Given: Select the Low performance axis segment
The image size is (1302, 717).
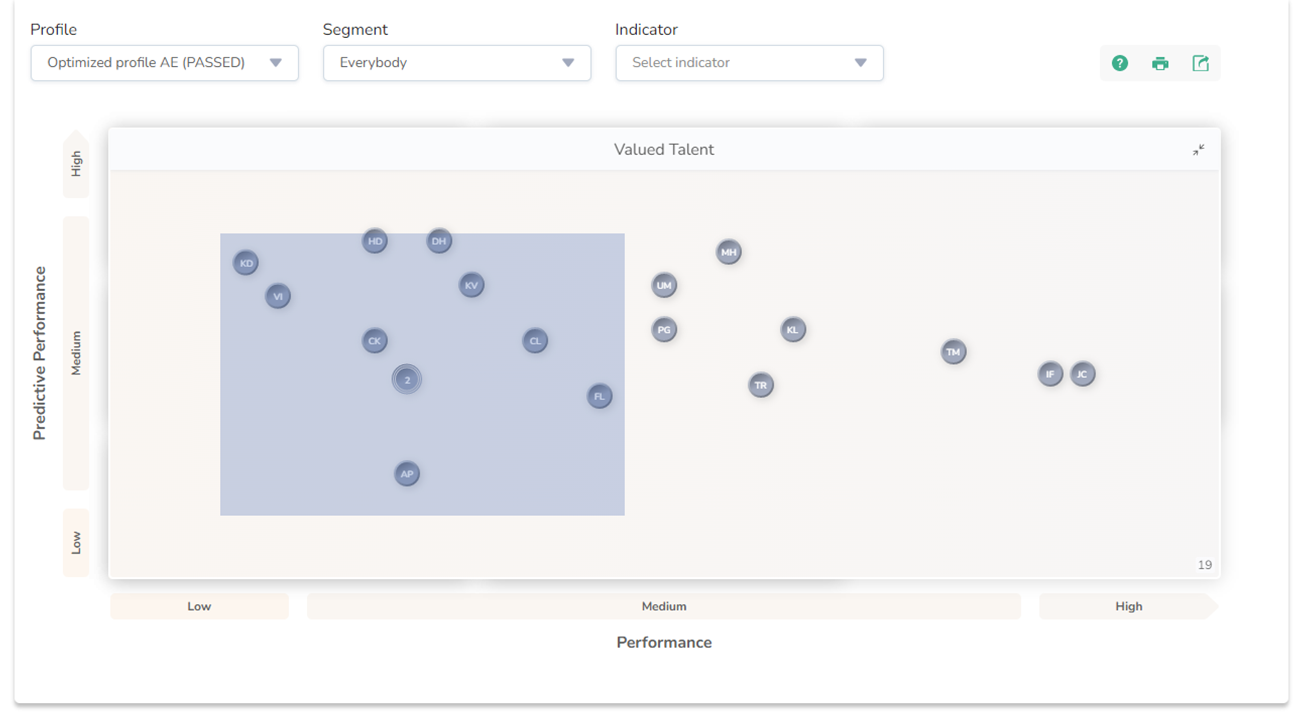Looking at the screenshot, I should tap(200, 606).
